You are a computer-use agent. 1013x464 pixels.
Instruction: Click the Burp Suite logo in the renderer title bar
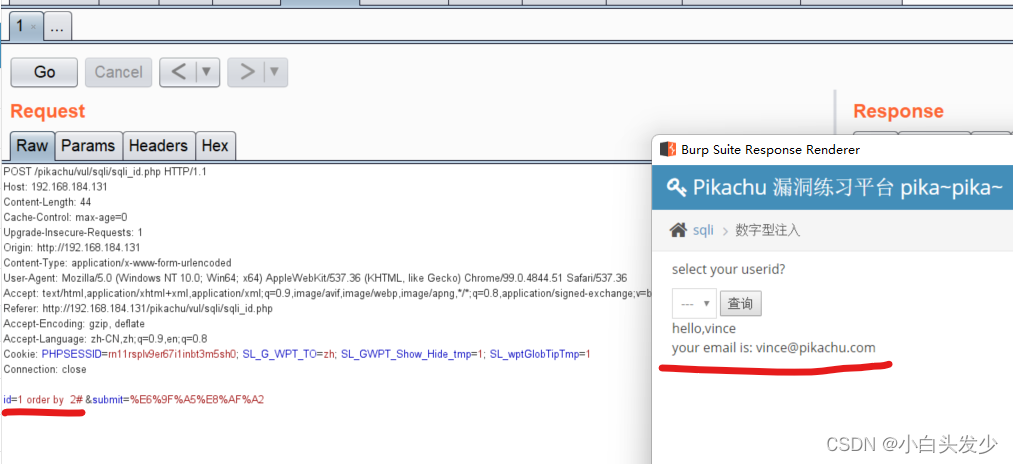click(x=667, y=149)
